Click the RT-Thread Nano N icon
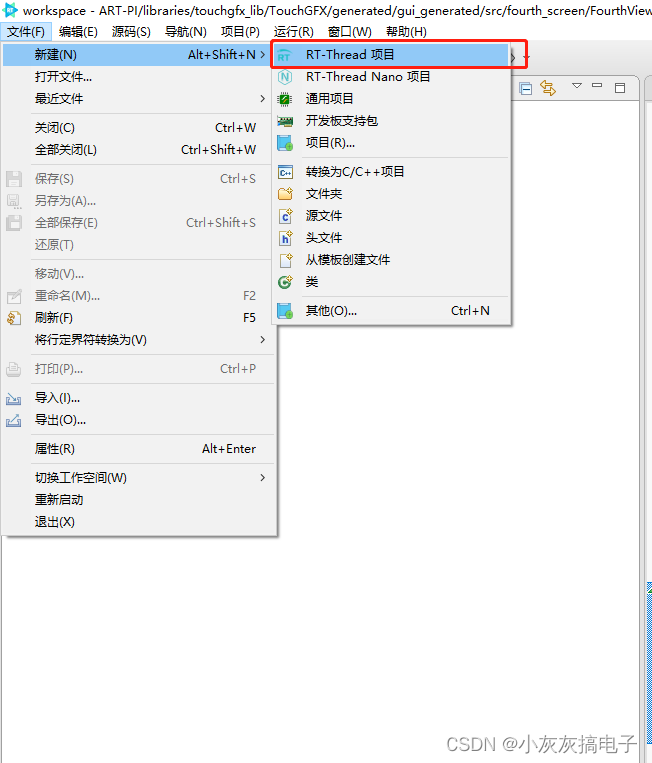The width and height of the screenshot is (652, 763). (285, 77)
